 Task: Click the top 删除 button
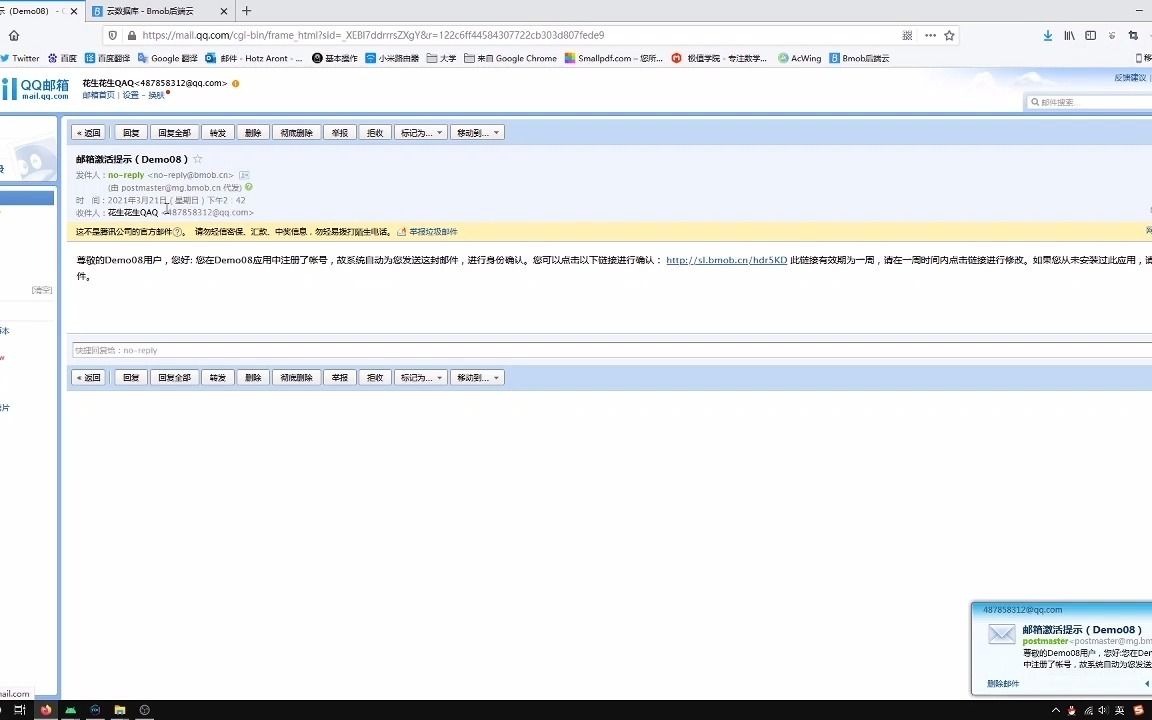pyautogui.click(x=253, y=133)
